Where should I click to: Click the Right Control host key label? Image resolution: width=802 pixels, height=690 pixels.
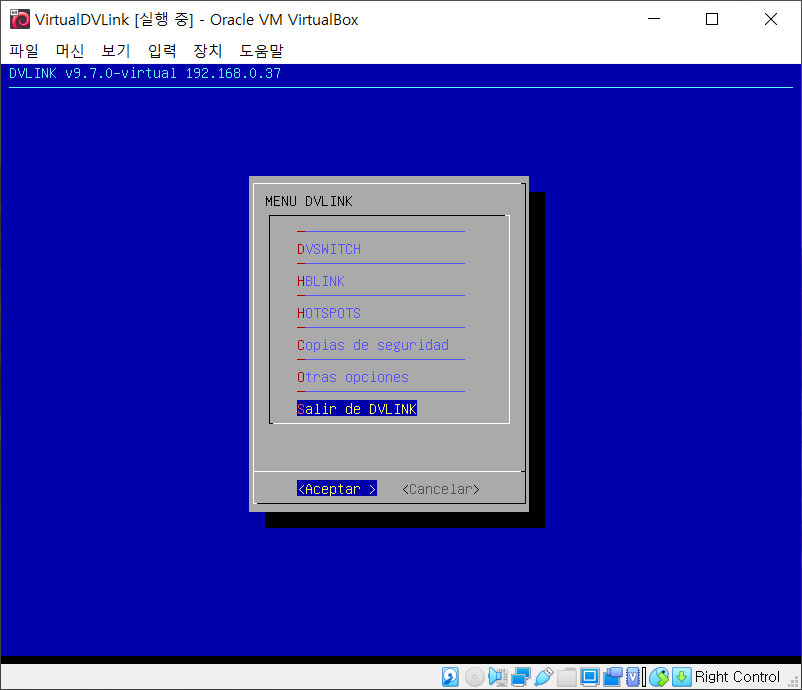(x=737, y=677)
